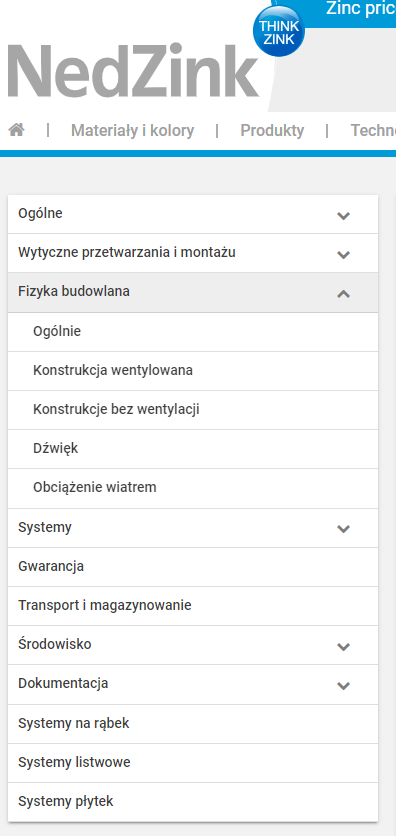Viewport: 396px width, 836px height.
Task: Open the Produkty menu
Action: 272,130
